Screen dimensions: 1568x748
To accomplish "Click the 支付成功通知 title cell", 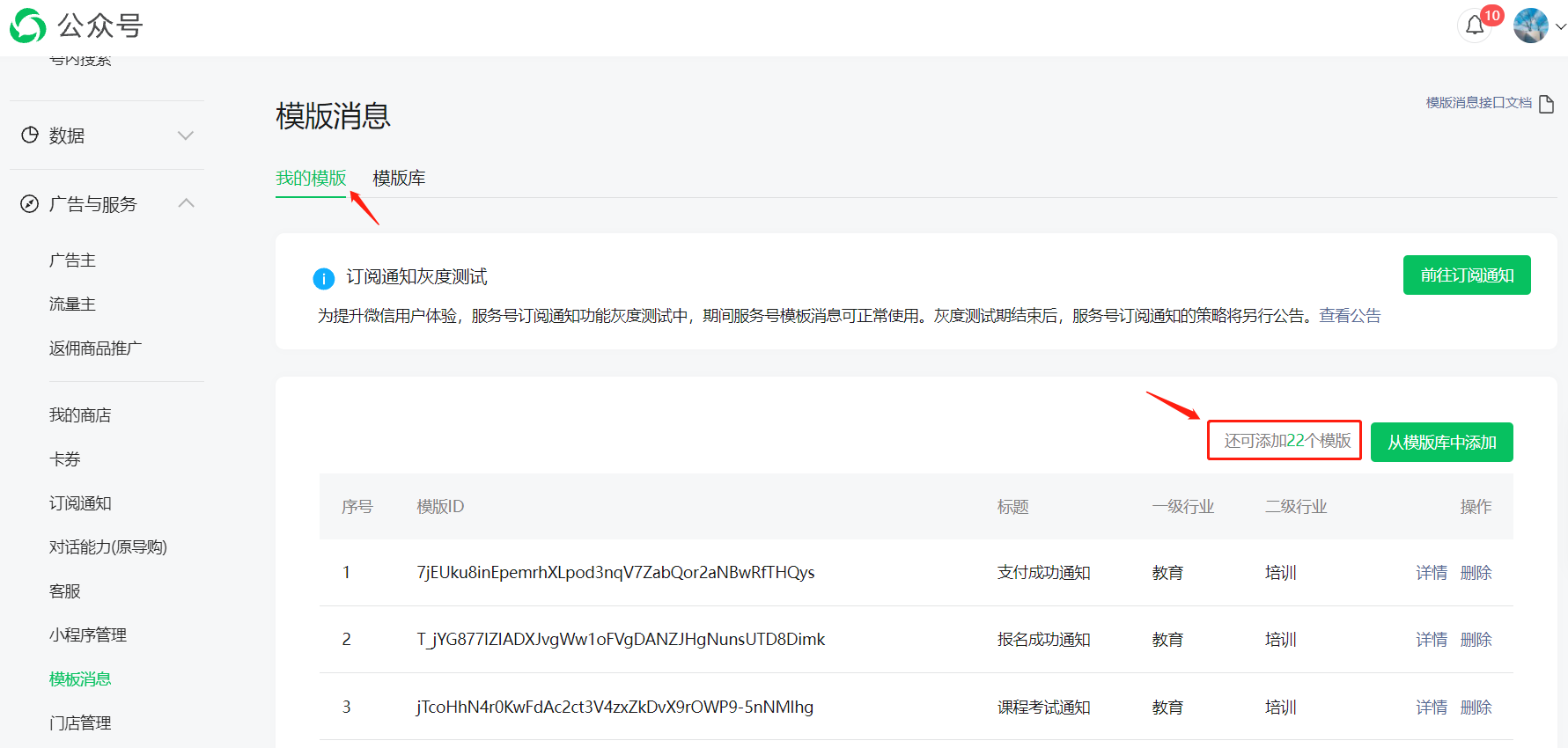I will tap(1044, 573).
